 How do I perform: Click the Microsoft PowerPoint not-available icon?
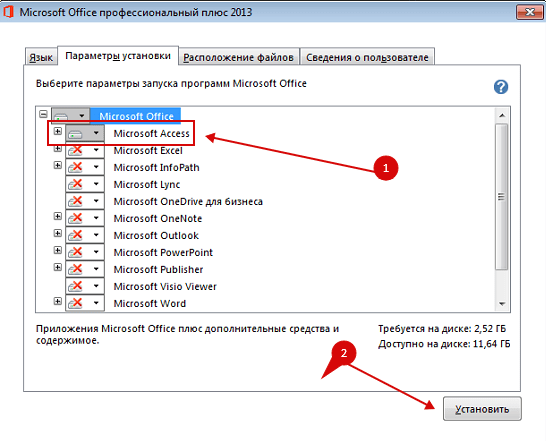[x=76, y=253]
